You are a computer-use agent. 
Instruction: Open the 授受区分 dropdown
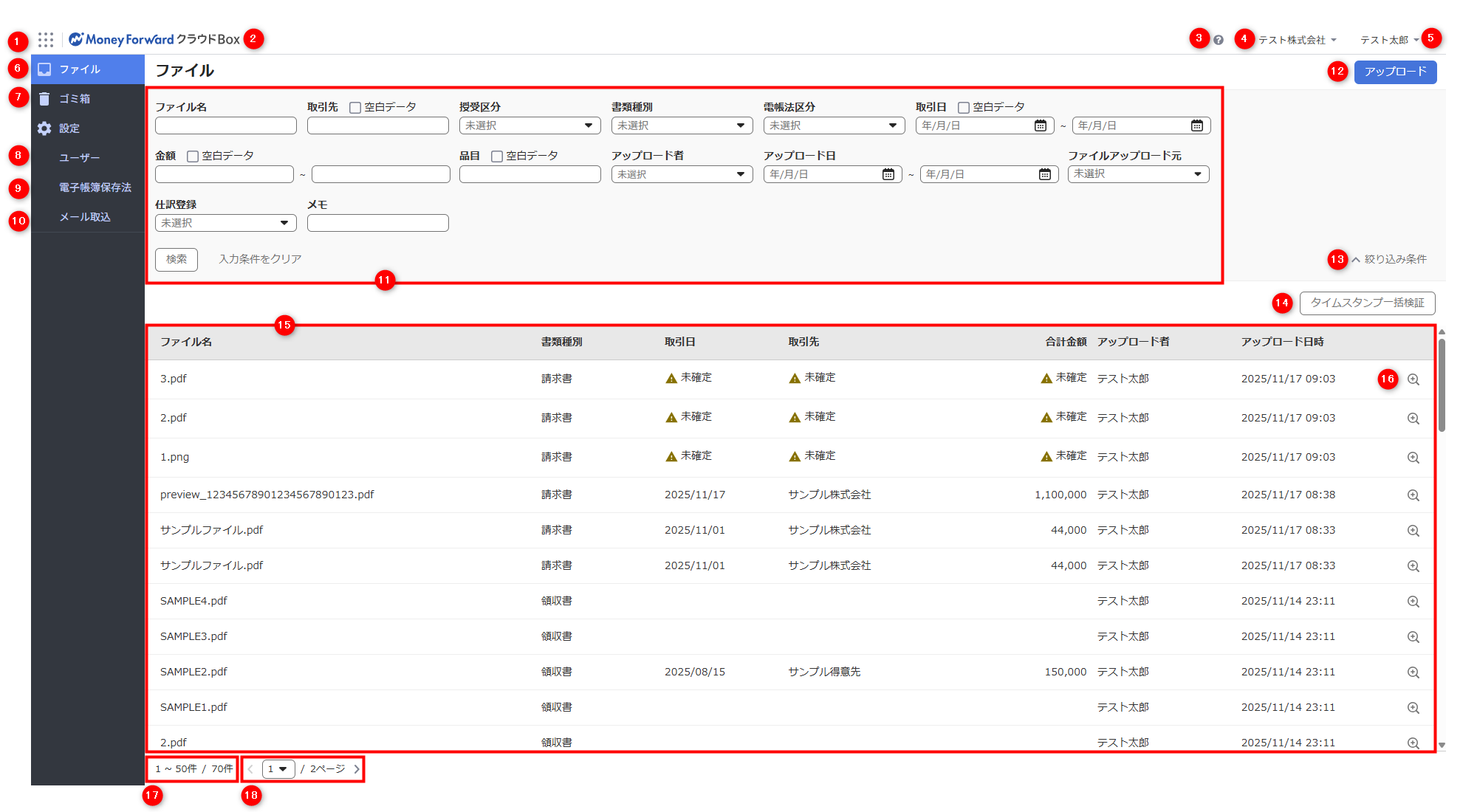(x=530, y=125)
